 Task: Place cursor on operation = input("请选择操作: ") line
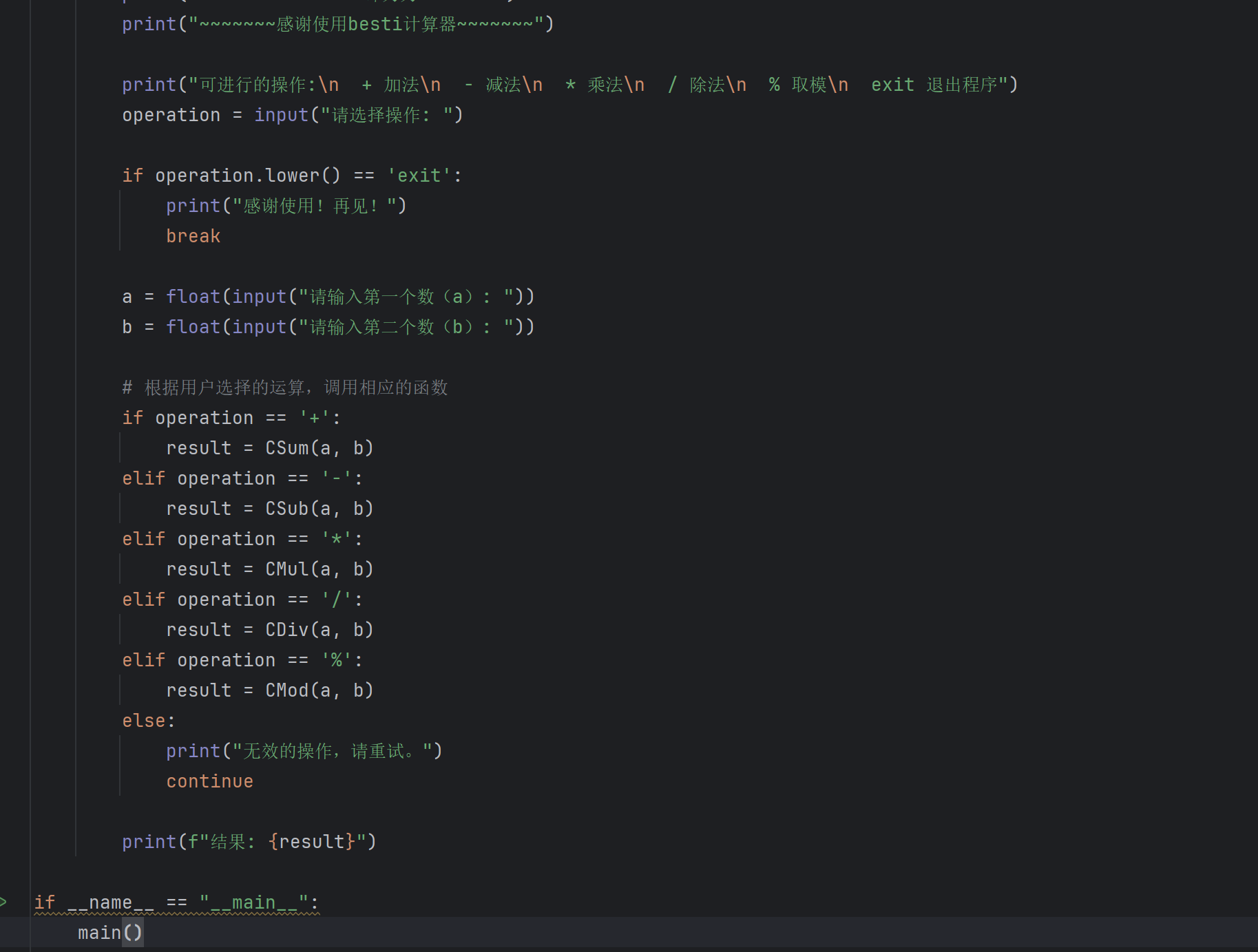[x=293, y=115]
